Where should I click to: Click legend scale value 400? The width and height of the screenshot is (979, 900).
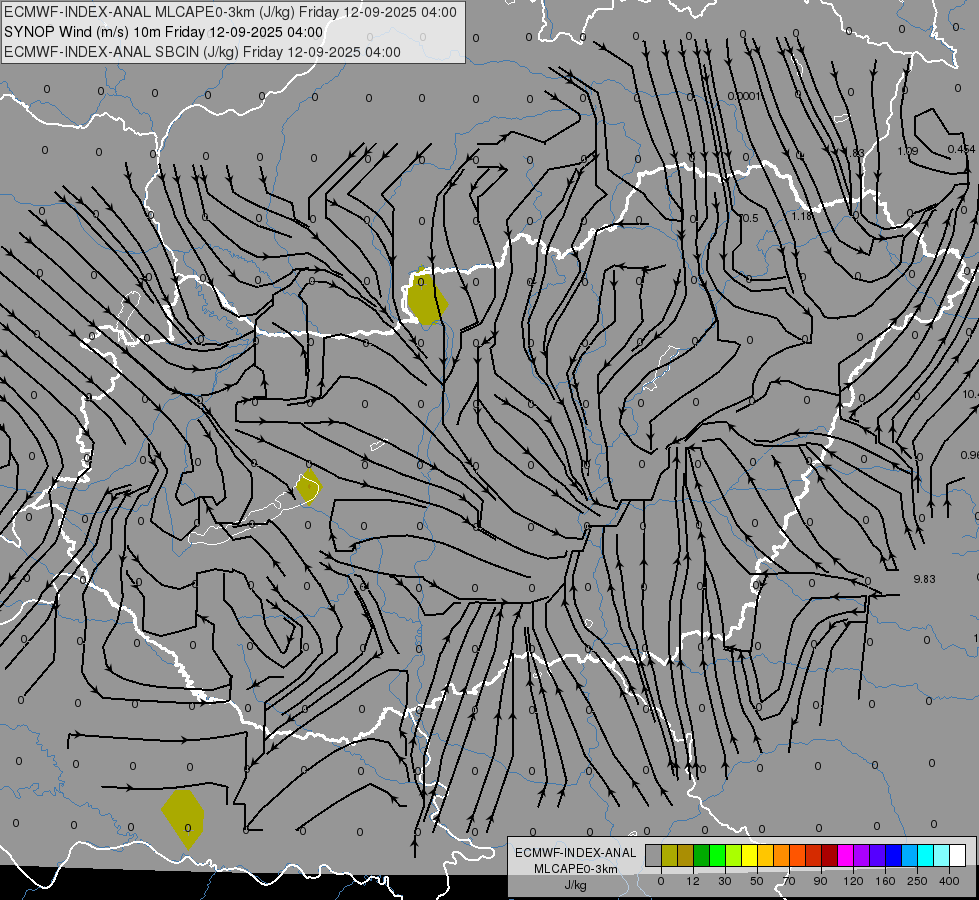point(949,881)
